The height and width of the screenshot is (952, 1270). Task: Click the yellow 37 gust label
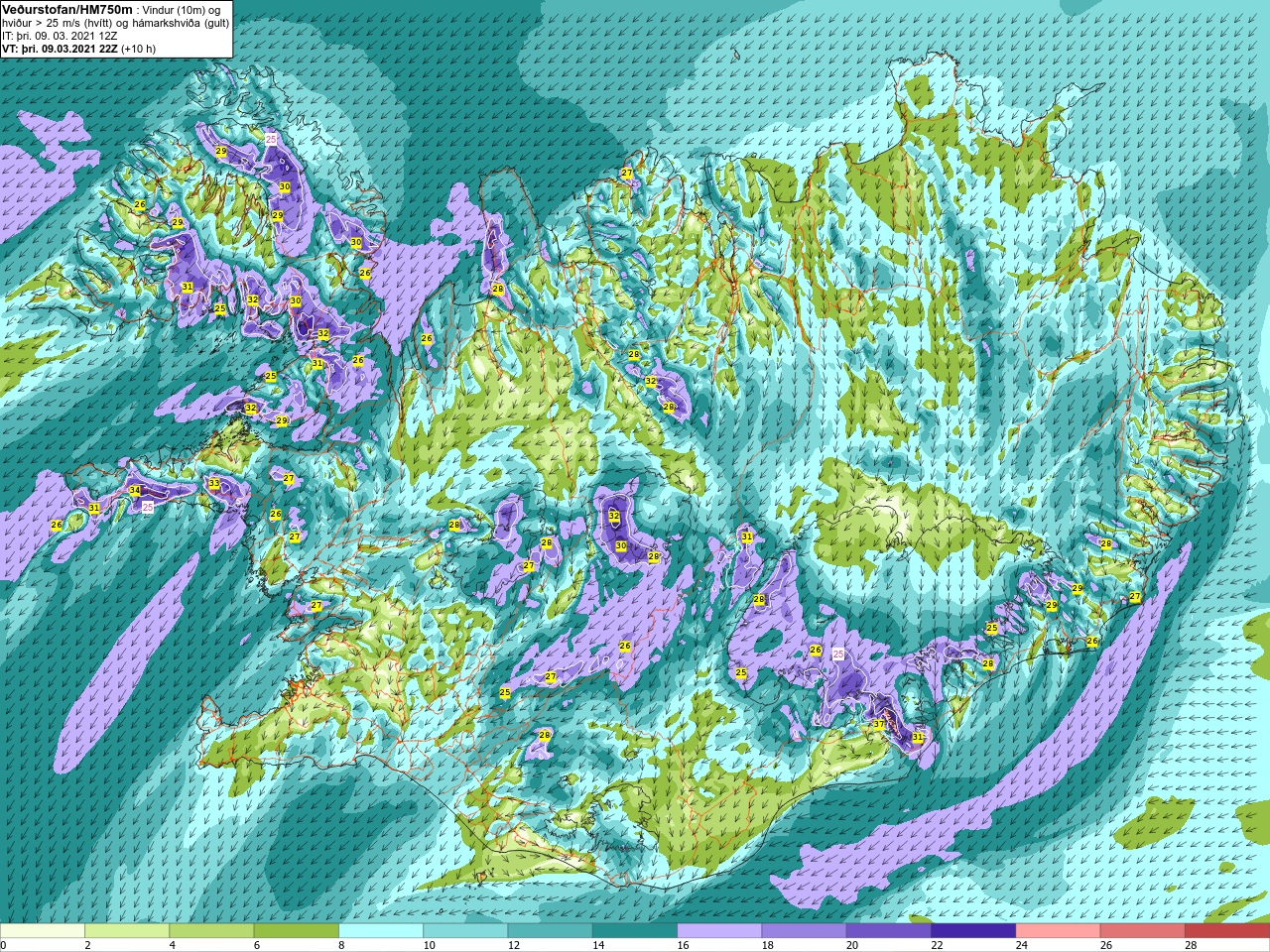[878, 725]
